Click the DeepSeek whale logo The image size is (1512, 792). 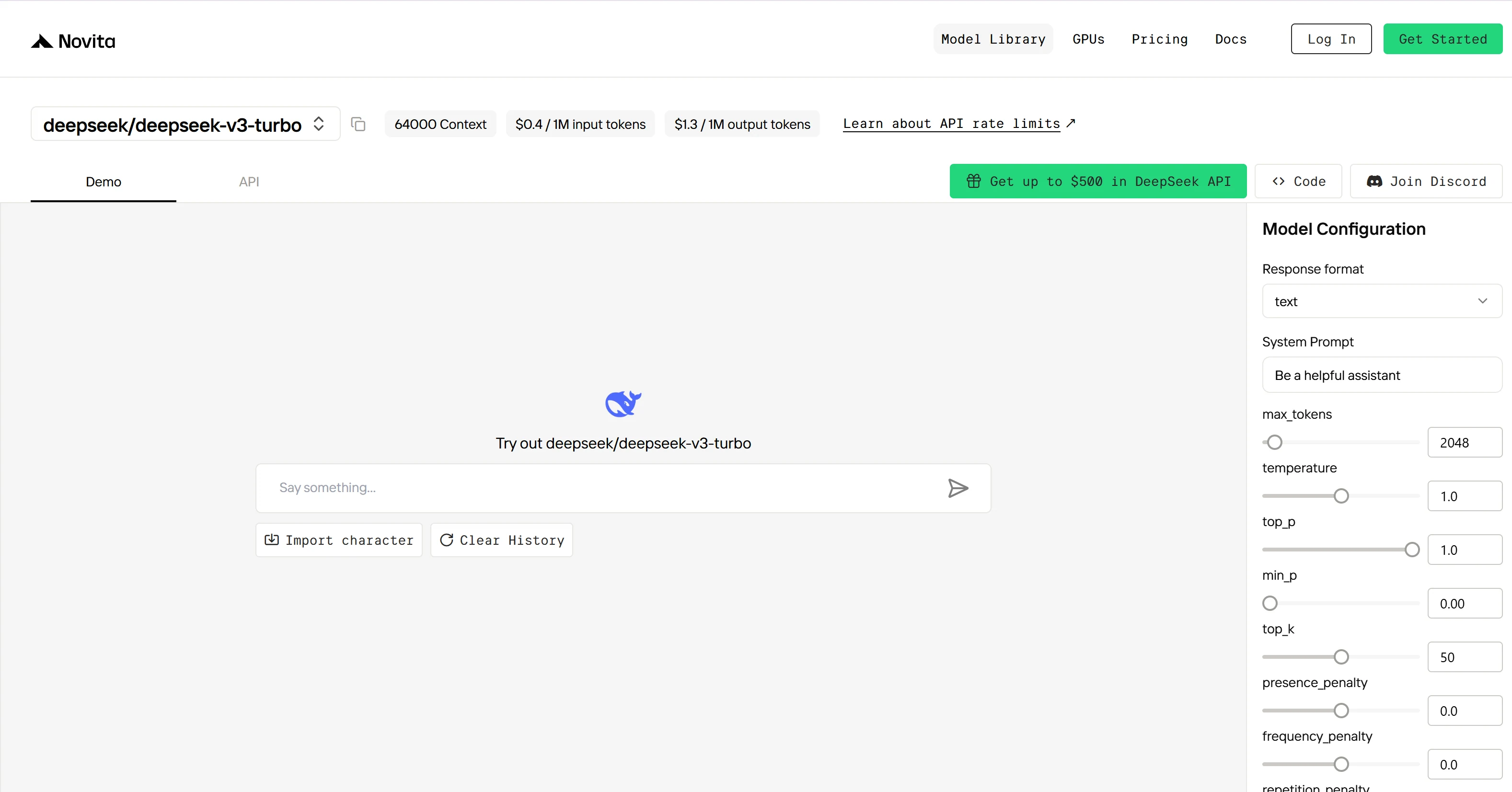pos(623,403)
